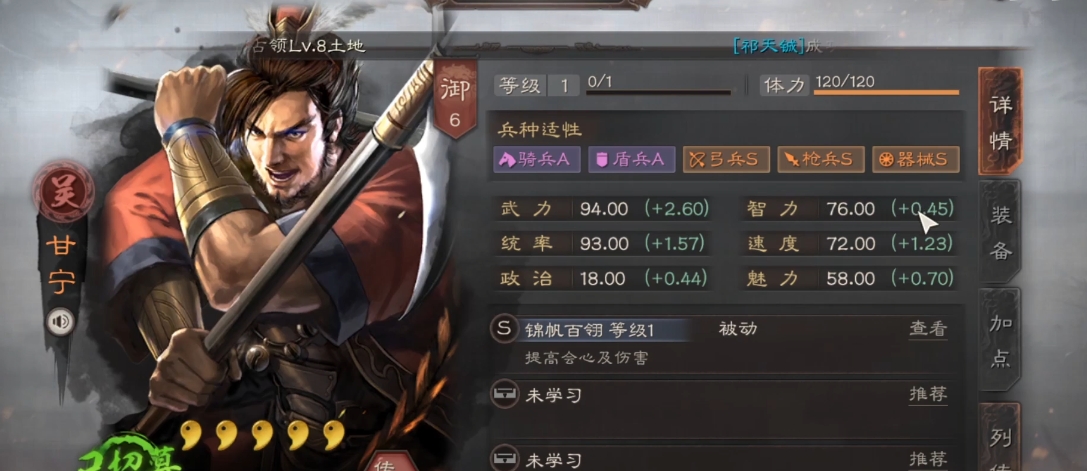Open the 加点 attribute points tab

tap(1000, 341)
